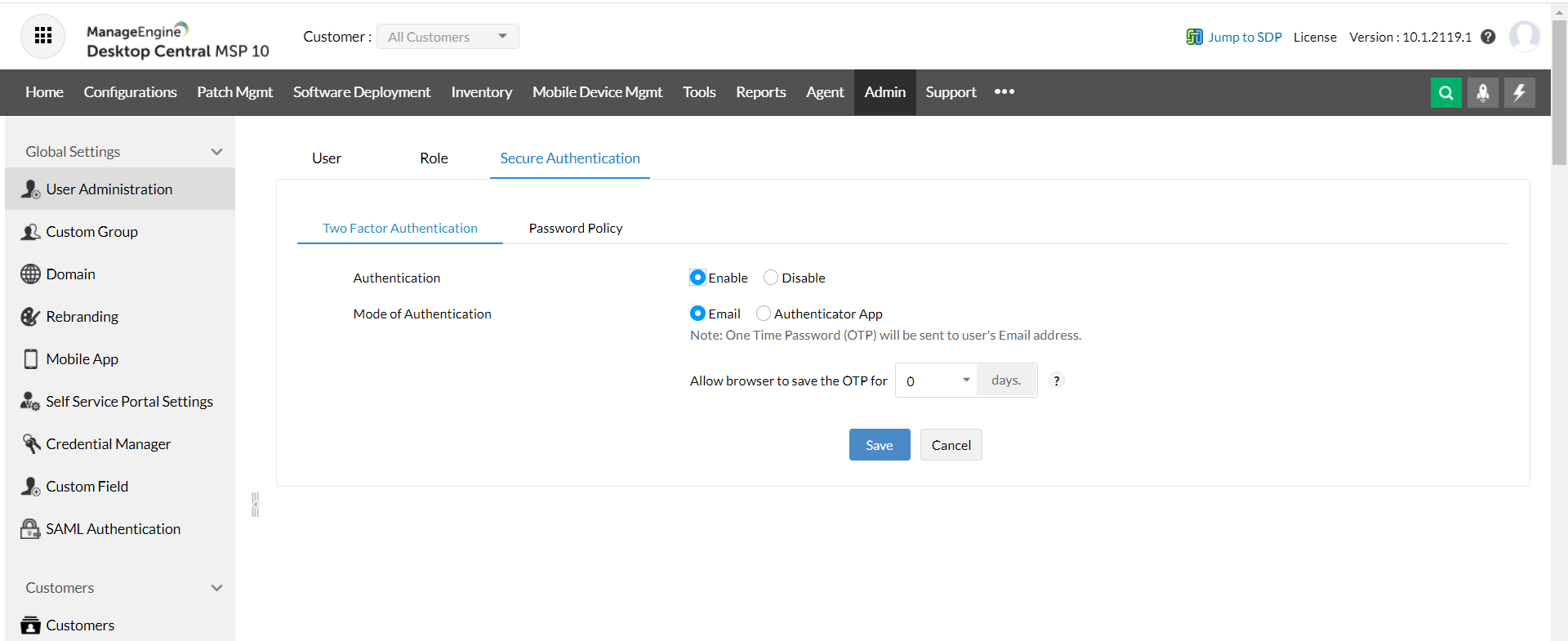Select Disable authentication radio button
The height and width of the screenshot is (641, 1568).
coord(771,278)
